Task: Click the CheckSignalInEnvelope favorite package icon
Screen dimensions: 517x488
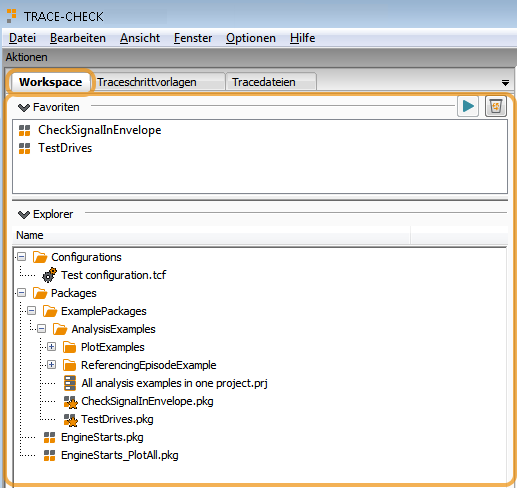Action: (x=24, y=130)
